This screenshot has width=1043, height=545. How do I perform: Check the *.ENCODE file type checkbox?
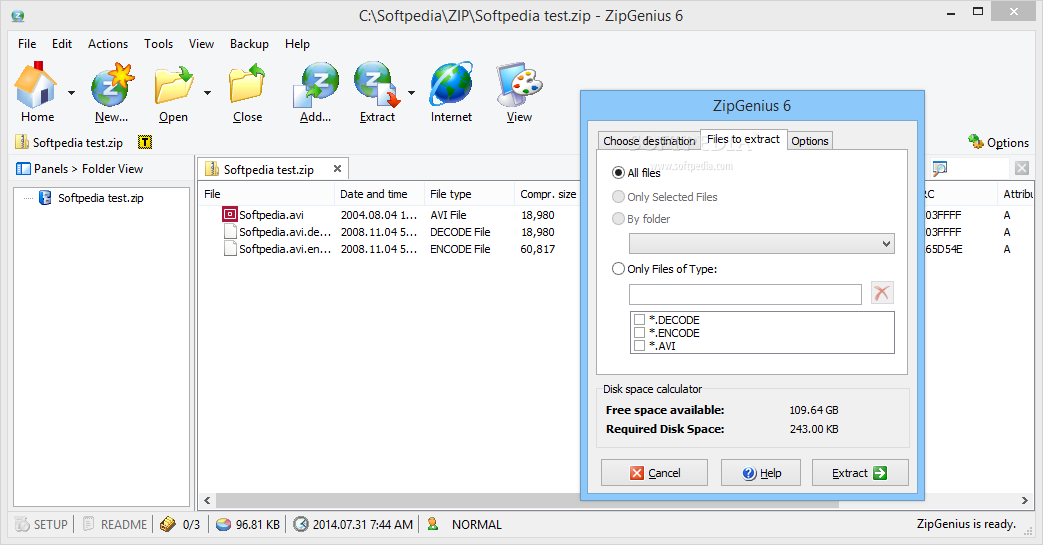pos(639,333)
